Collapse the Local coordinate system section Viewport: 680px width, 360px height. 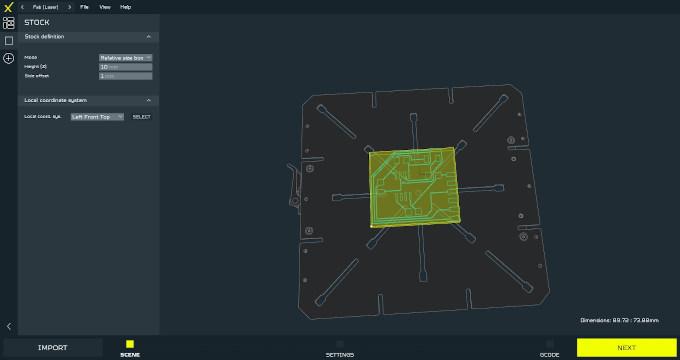[x=149, y=101]
